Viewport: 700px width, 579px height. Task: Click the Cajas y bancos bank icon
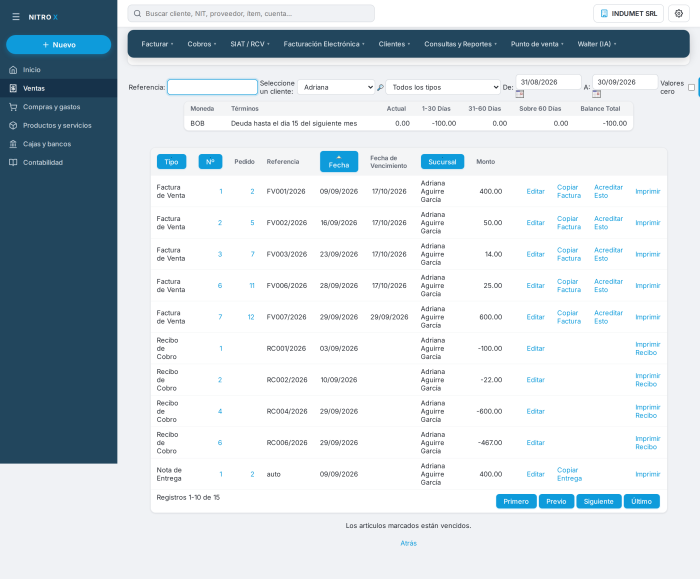click(x=13, y=144)
